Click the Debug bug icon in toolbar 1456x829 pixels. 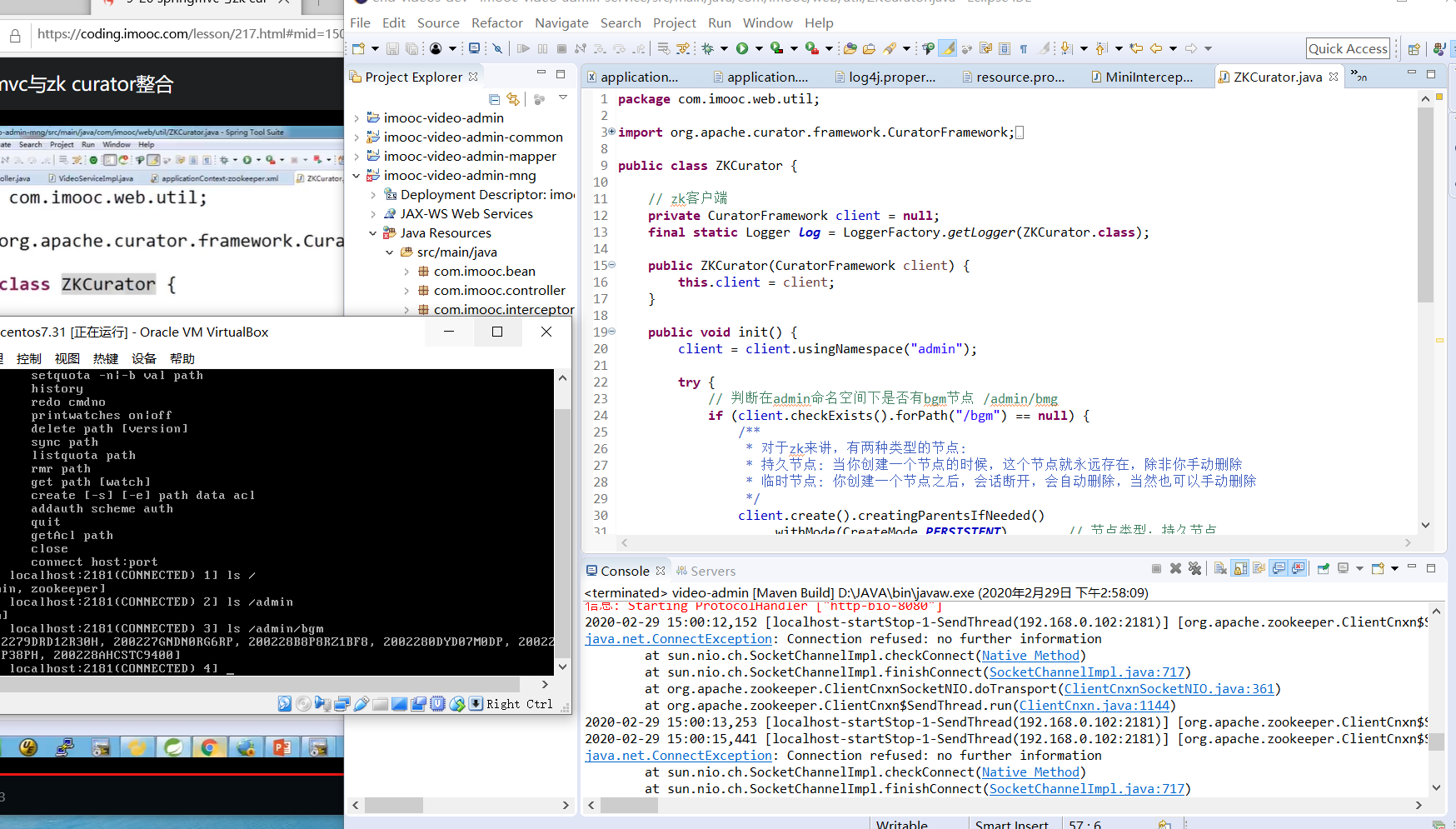coord(707,48)
